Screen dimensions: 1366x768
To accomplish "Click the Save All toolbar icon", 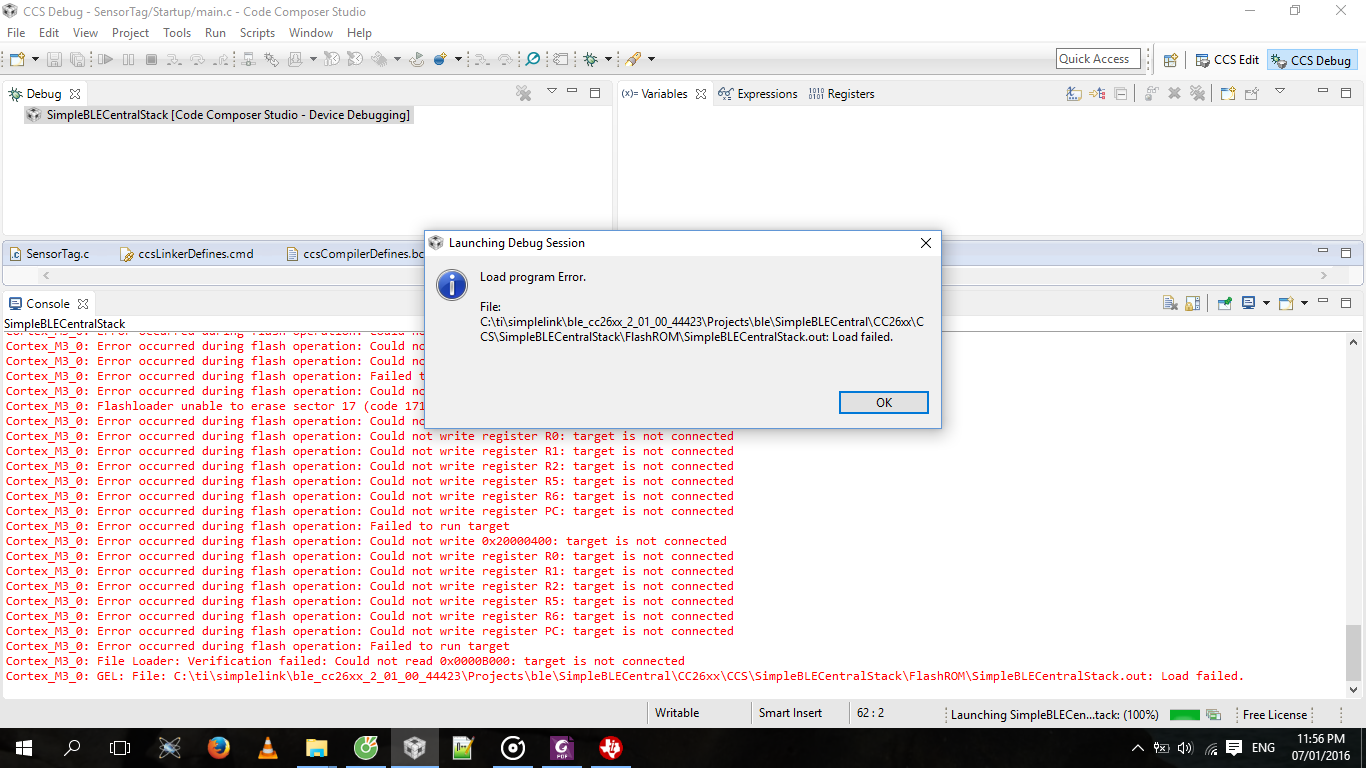I will [x=77, y=59].
